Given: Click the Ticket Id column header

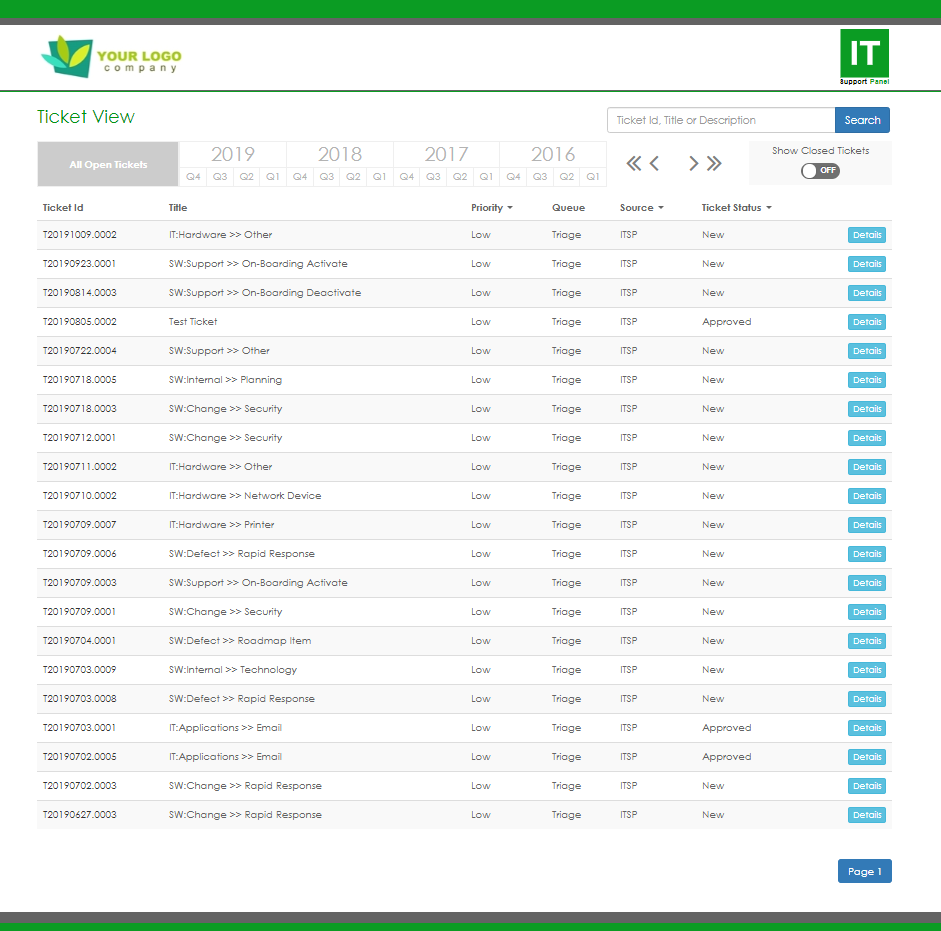Looking at the screenshot, I should point(63,208).
